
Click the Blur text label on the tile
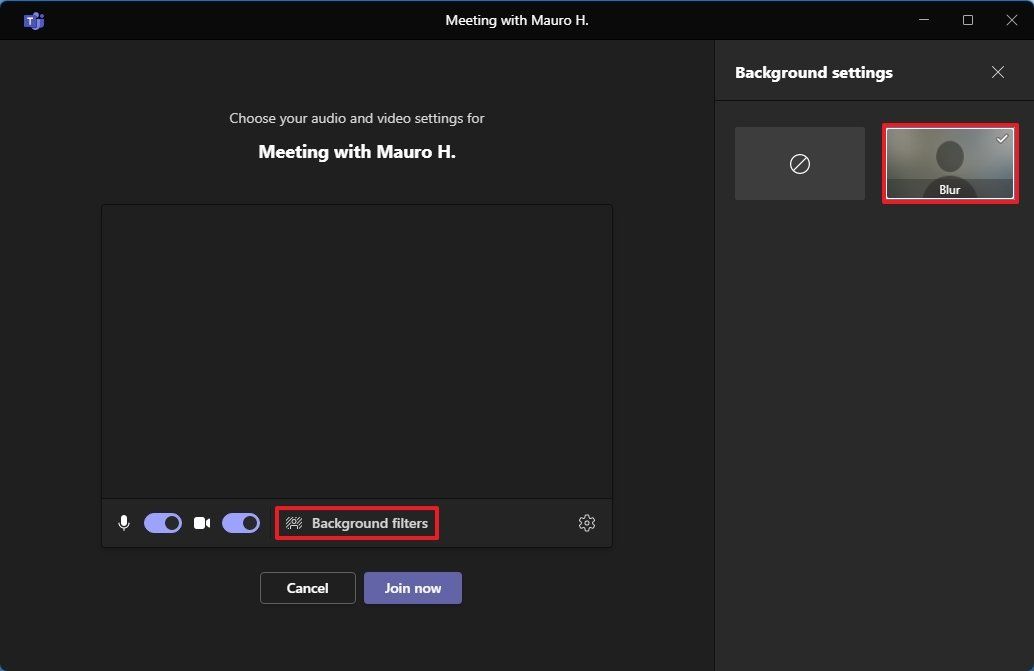(948, 189)
